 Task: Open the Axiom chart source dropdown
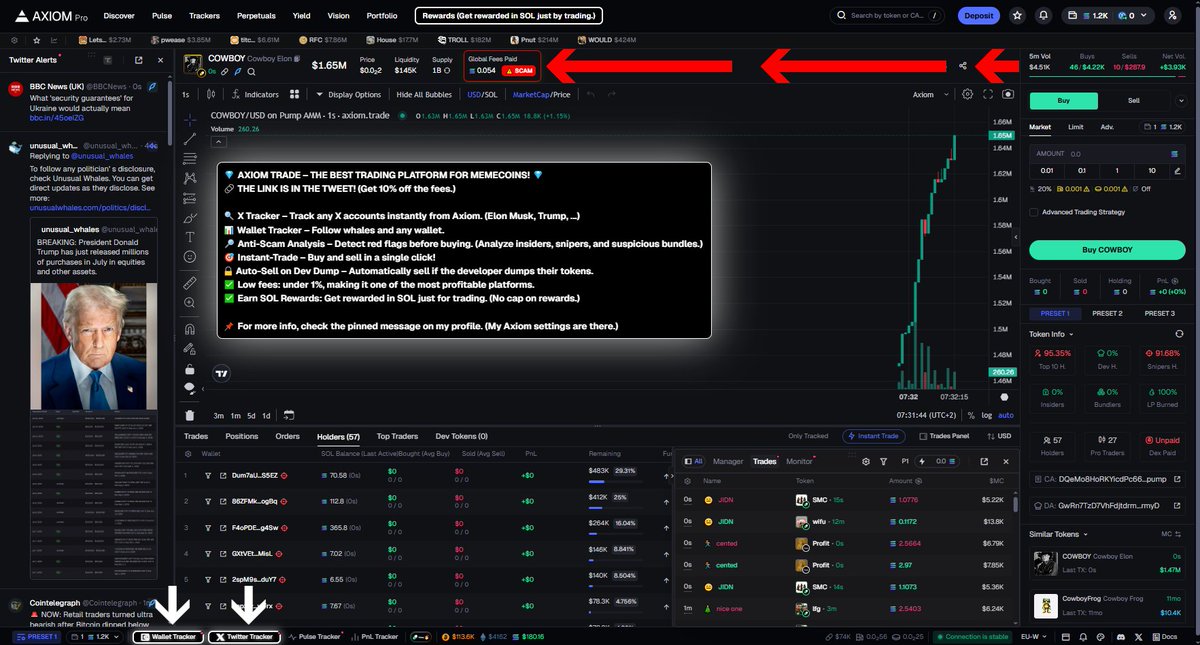click(929, 94)
